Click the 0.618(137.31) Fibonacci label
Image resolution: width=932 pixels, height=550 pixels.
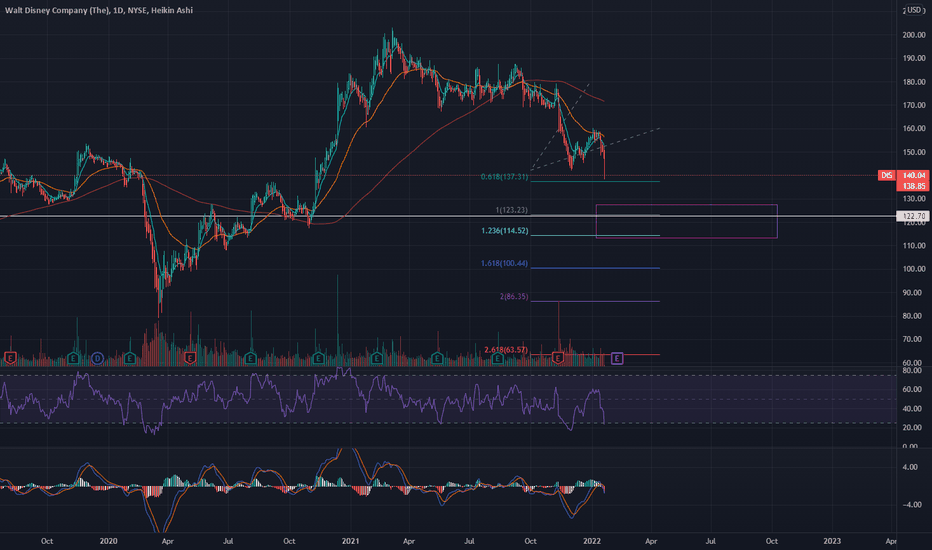click(x=504, y=177)
